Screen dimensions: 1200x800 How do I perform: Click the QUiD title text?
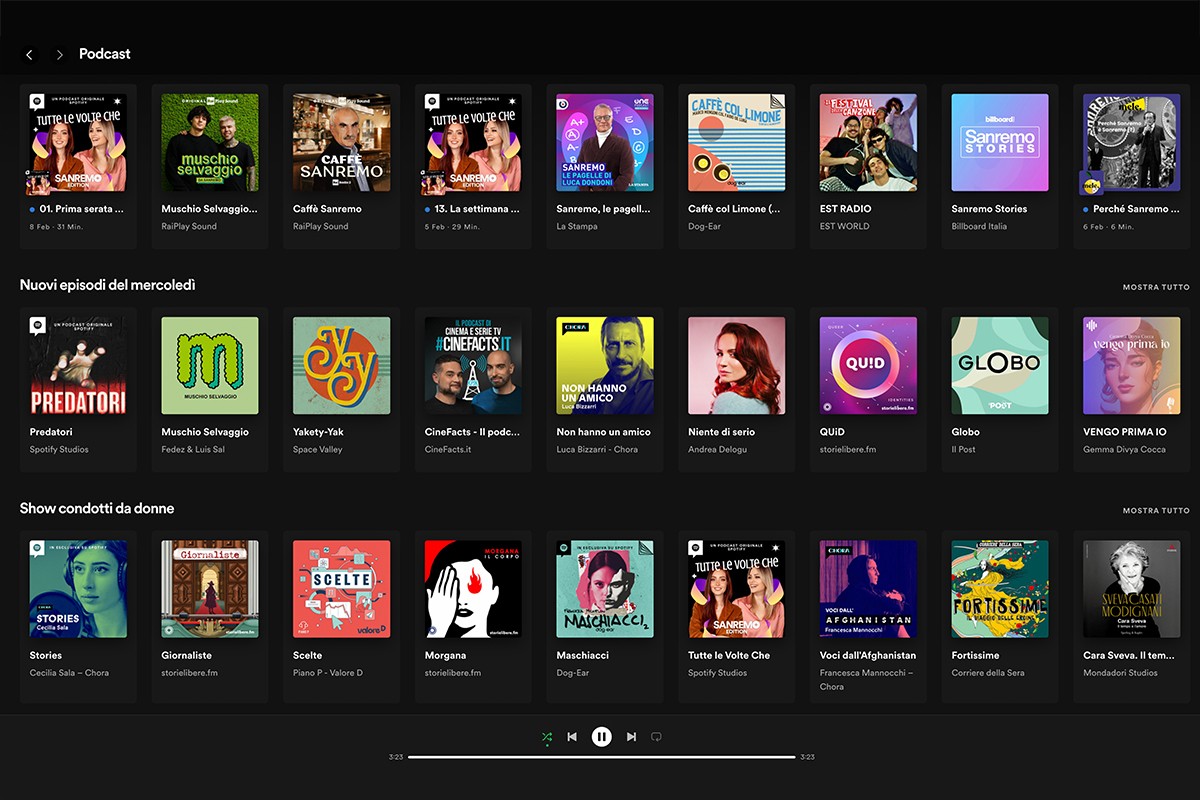(x=832, y=432)
